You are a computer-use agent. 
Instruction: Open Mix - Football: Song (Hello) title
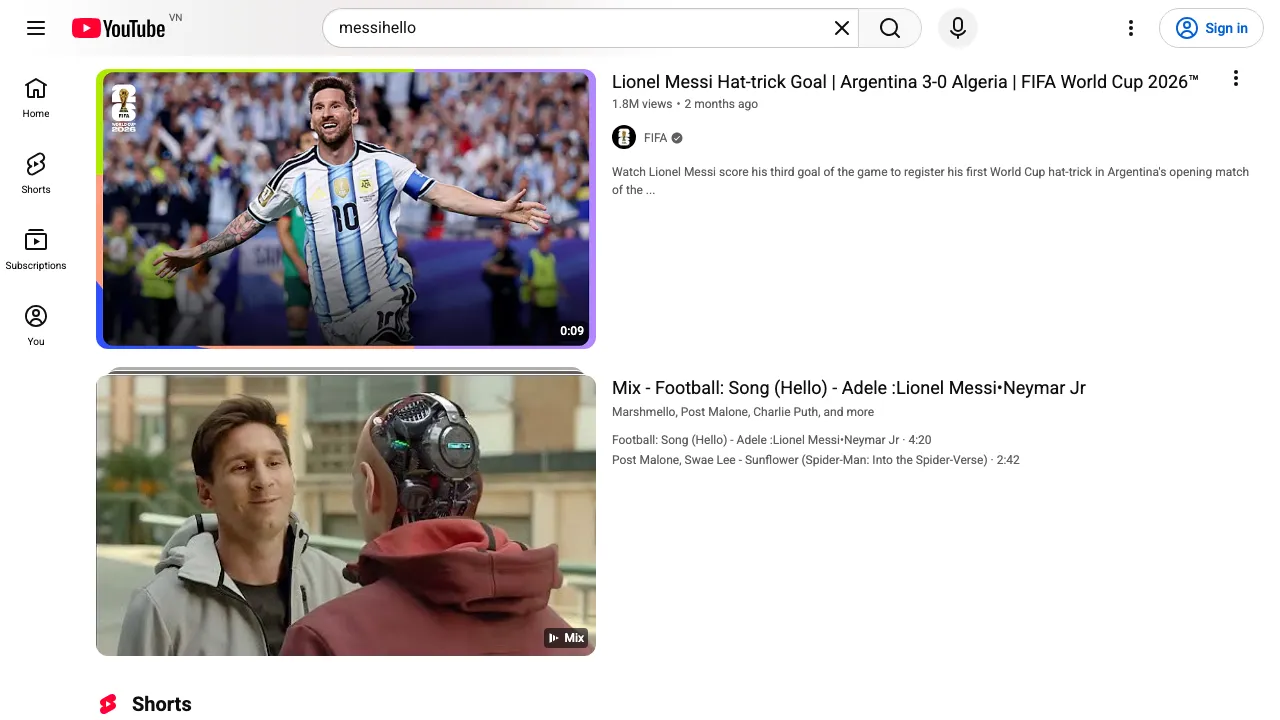coord(849,388)
